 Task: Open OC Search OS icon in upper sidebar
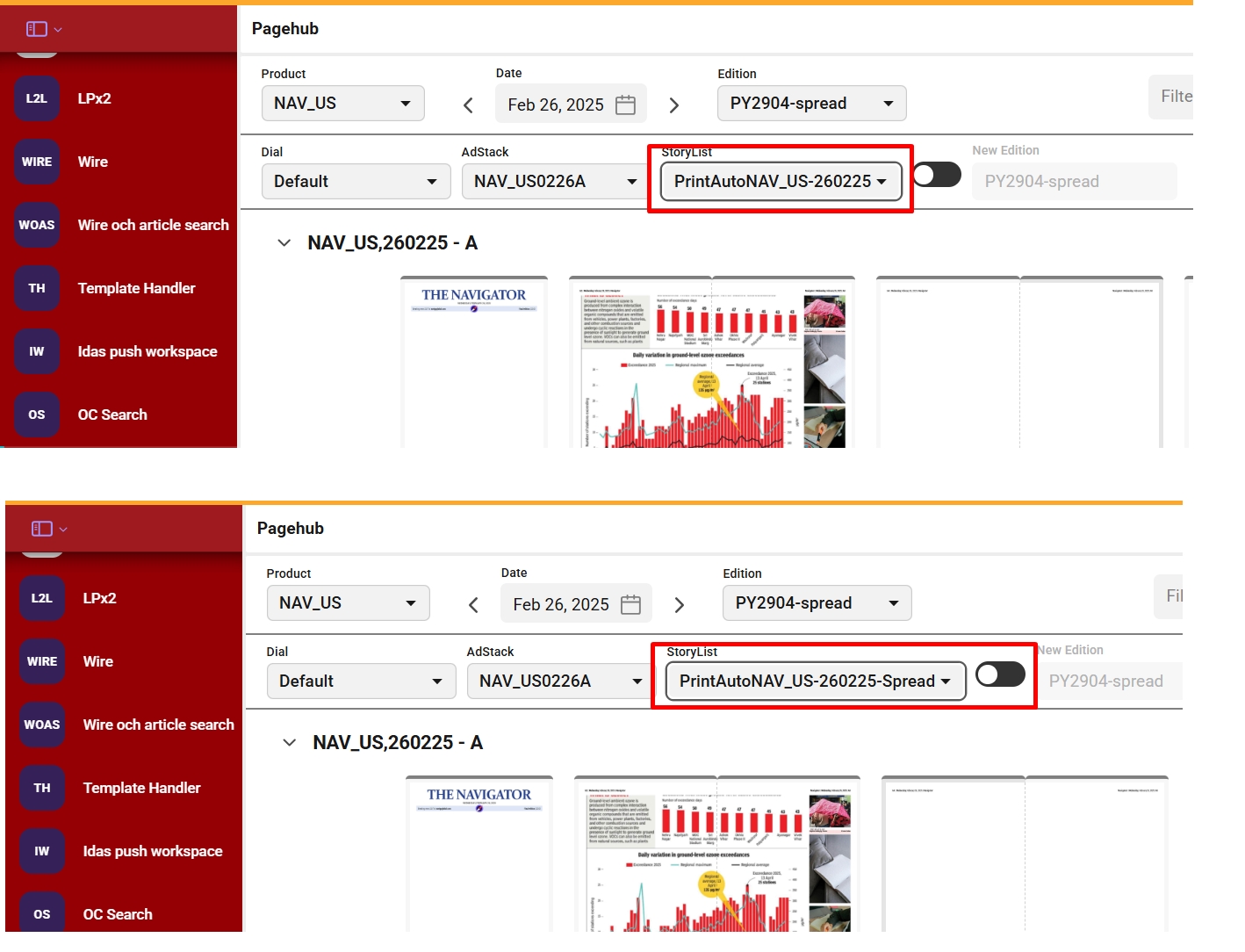click(x=36, y=415)
